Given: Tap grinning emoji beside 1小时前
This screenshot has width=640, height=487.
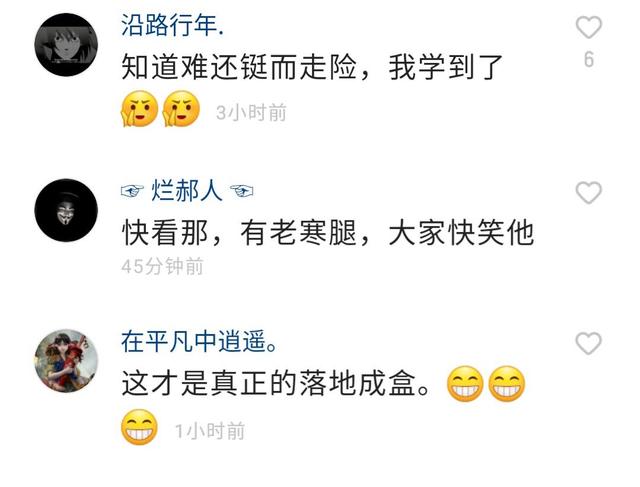Looking at the screenshot, I should pyautogui.click(x=139, y=427).
